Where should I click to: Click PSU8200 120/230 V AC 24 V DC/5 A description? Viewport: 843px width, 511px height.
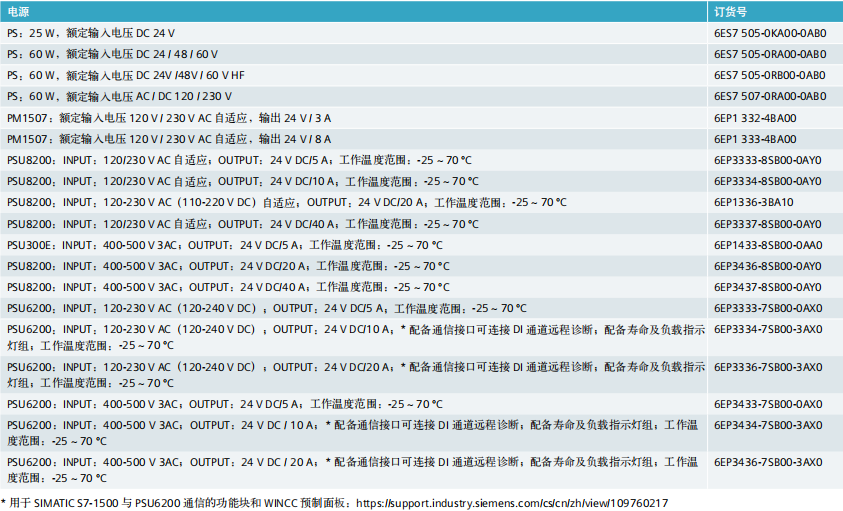click(239, 160)
